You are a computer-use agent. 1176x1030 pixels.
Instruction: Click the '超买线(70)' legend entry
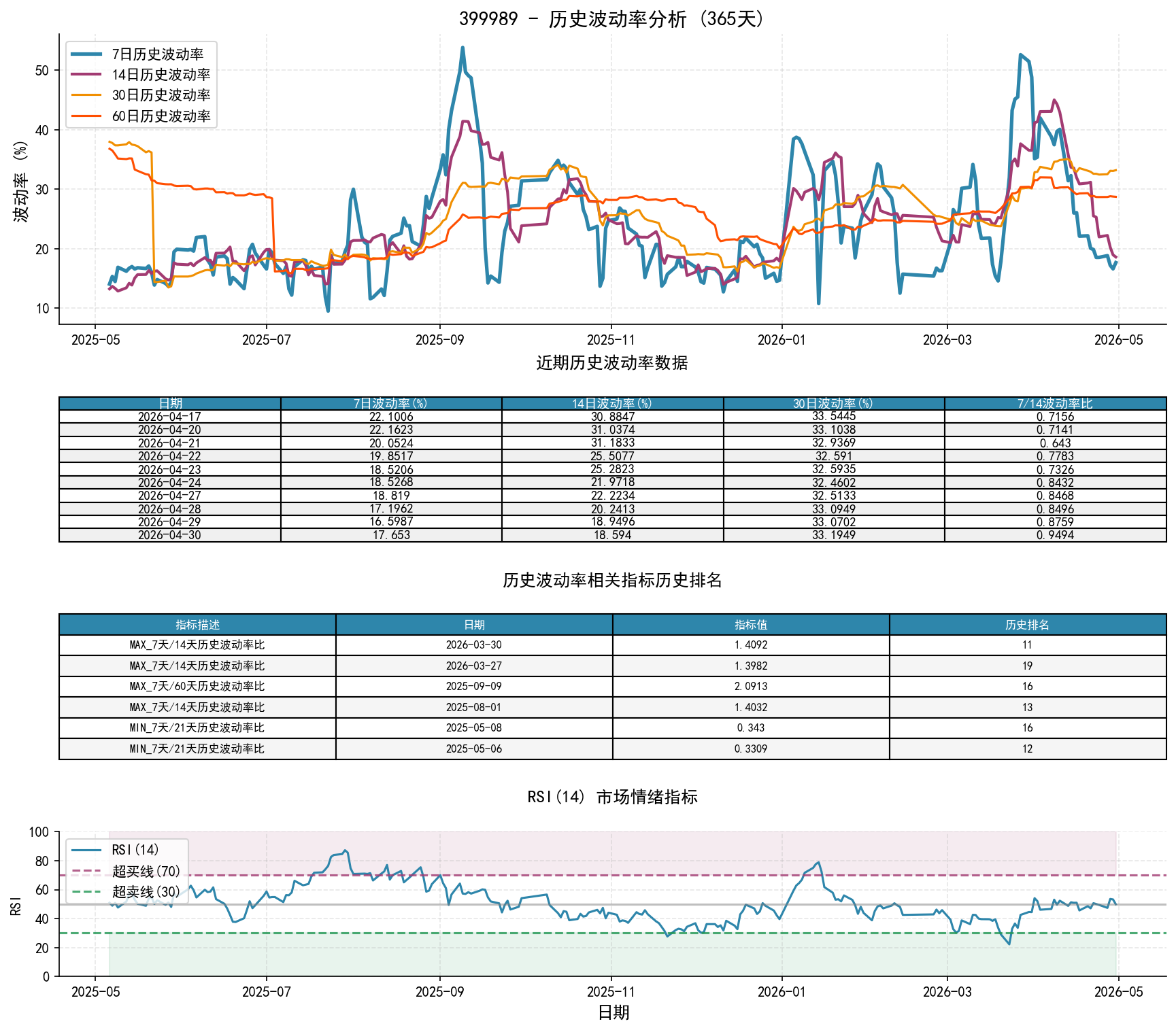[127, 871]
